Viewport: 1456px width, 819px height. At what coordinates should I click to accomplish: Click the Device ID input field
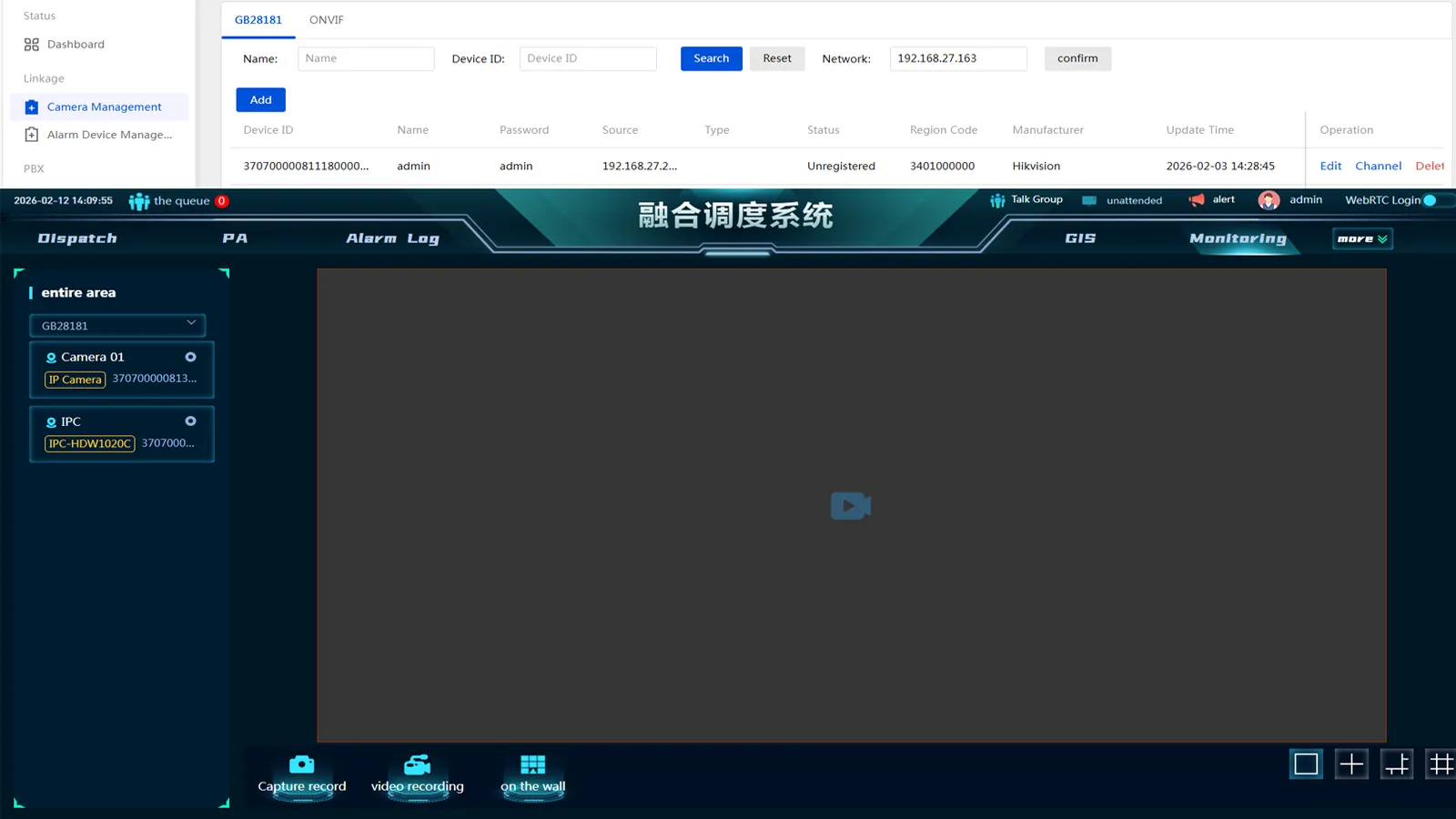(588, 58)
